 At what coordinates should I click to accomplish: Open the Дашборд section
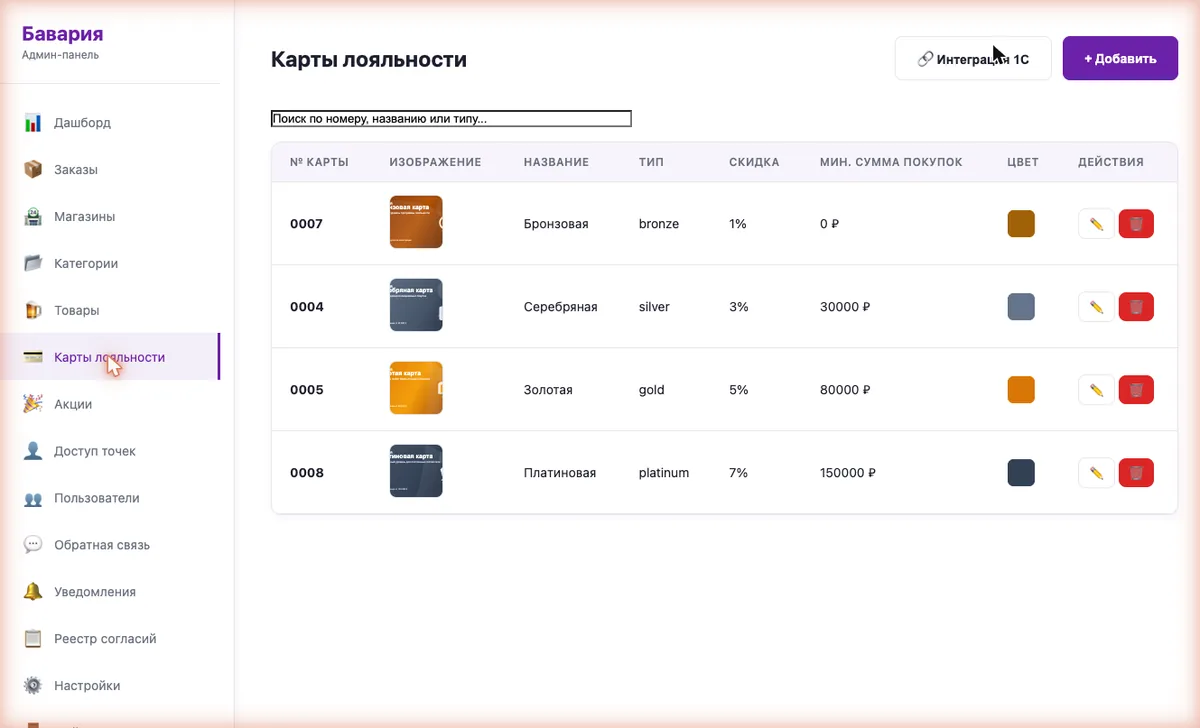click(x=110, y=123)
